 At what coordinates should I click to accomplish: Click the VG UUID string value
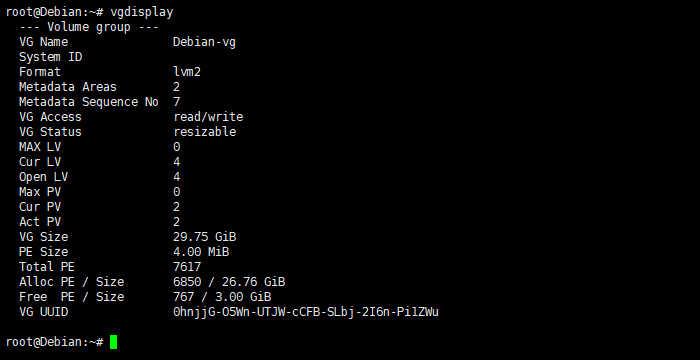tap(306, 312)
